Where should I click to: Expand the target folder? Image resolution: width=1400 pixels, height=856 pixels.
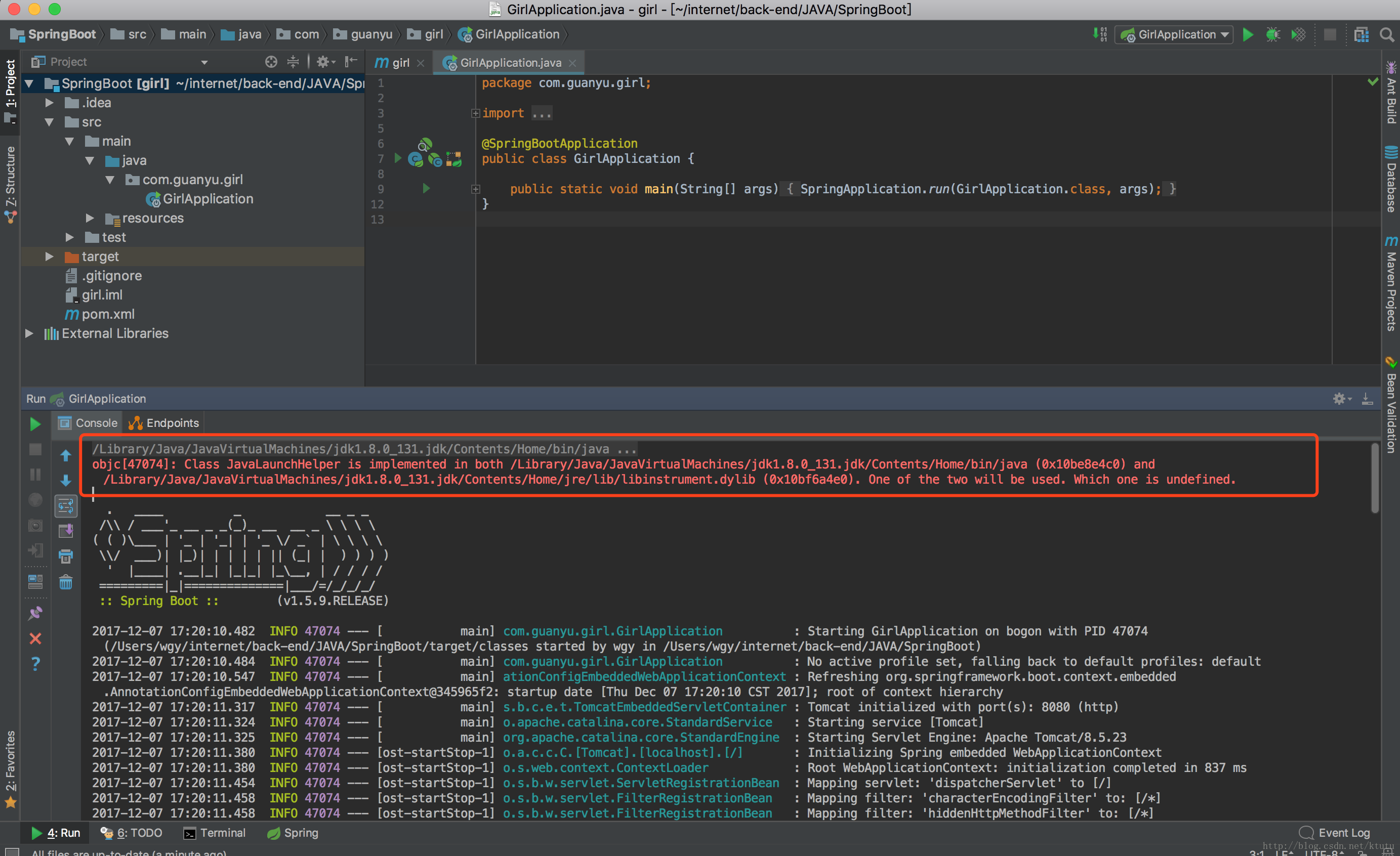pos(50,256)
